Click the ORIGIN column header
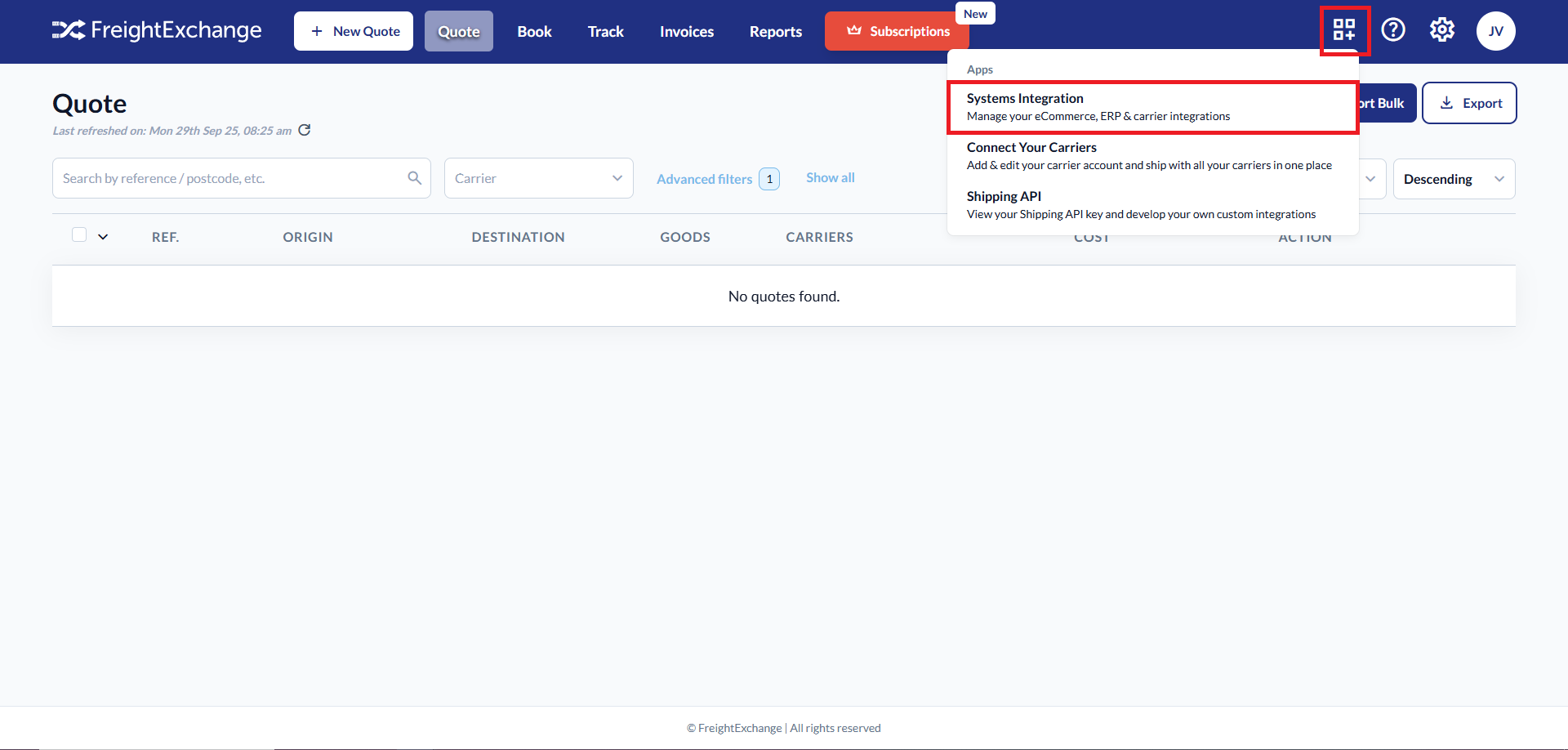 (308, 237)
